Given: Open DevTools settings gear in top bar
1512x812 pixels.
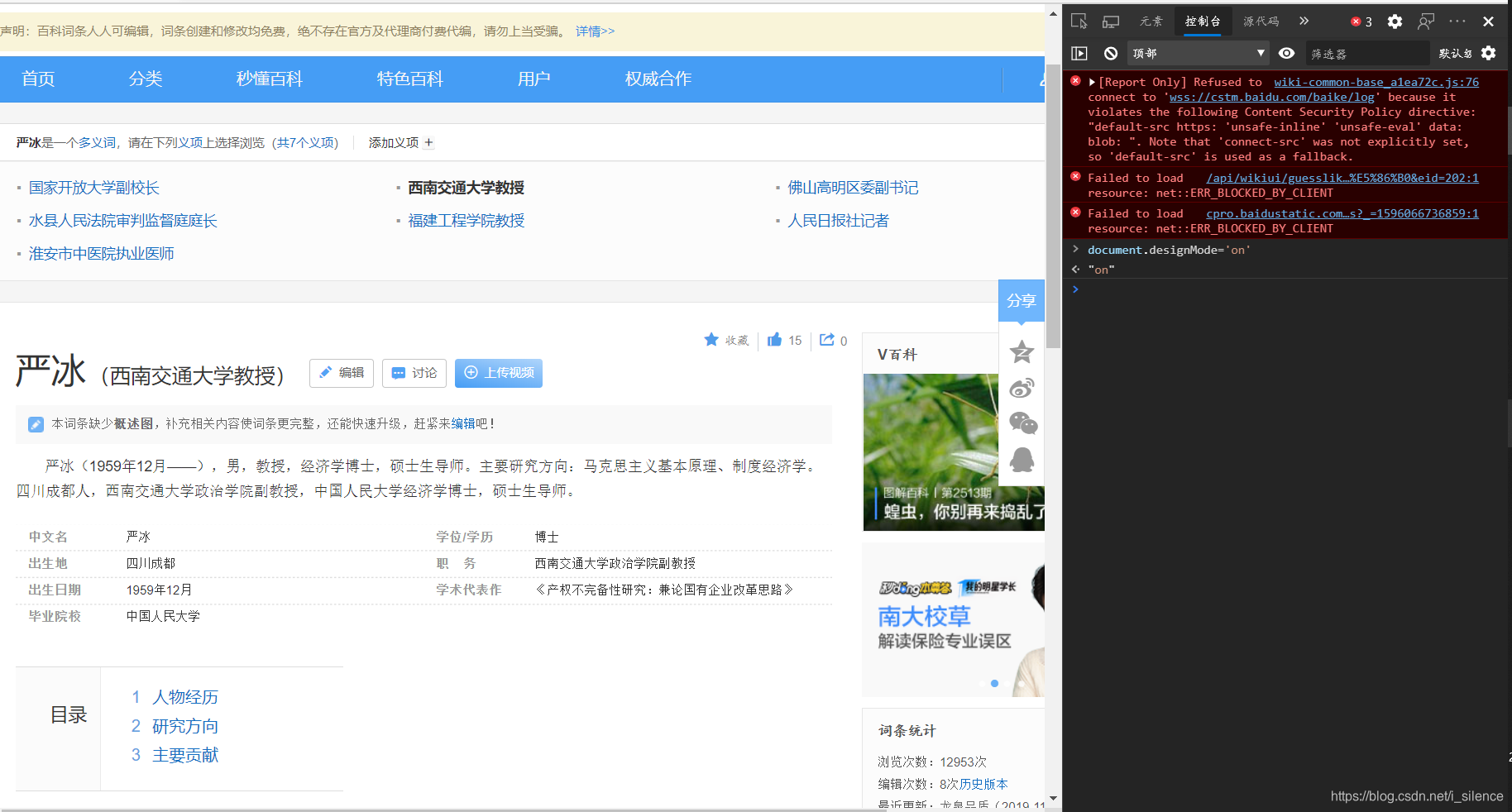Looking at the screenshot, I should 1395,21.
